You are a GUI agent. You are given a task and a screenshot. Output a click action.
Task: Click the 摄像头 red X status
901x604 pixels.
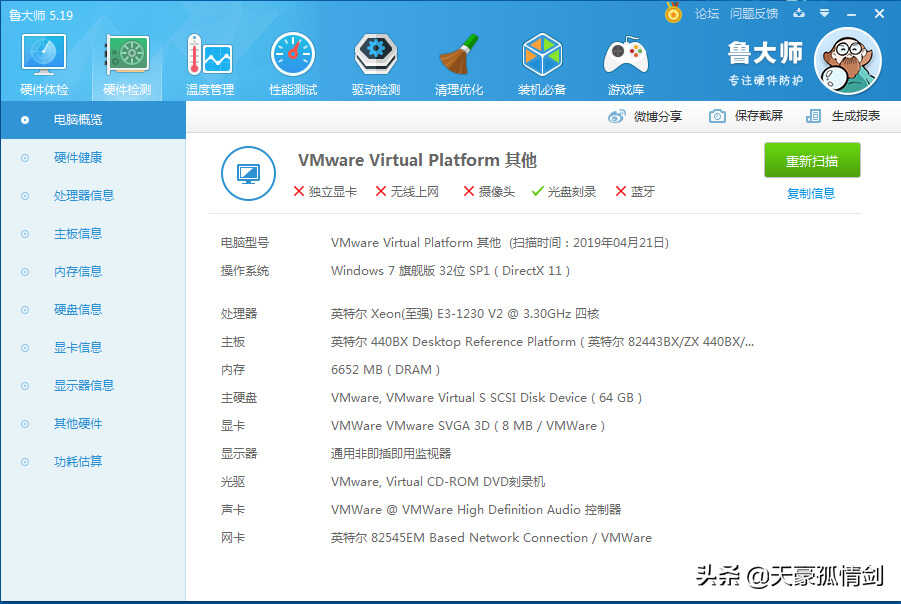489,192
